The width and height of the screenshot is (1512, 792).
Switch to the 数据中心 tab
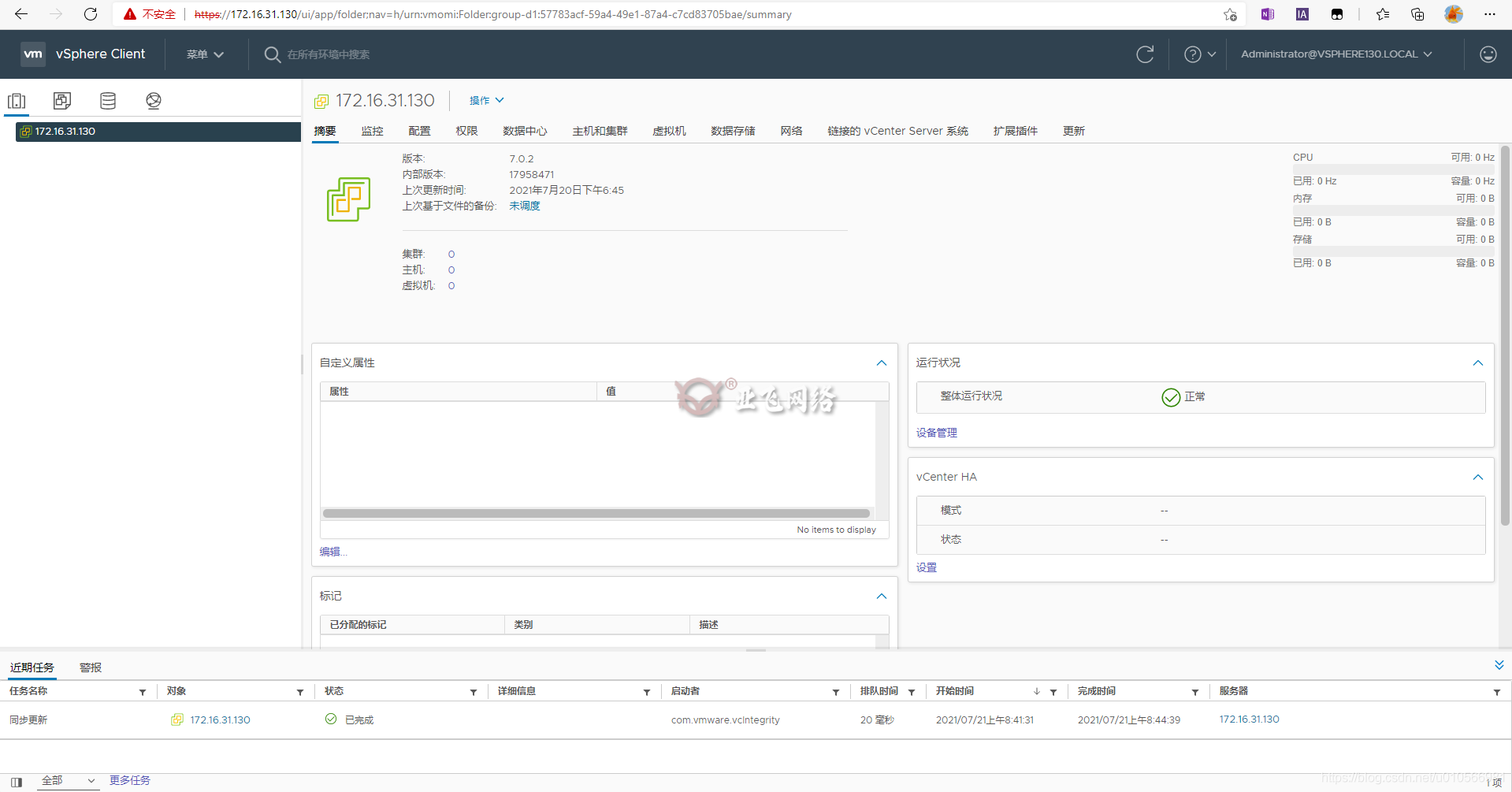(525, 131)
